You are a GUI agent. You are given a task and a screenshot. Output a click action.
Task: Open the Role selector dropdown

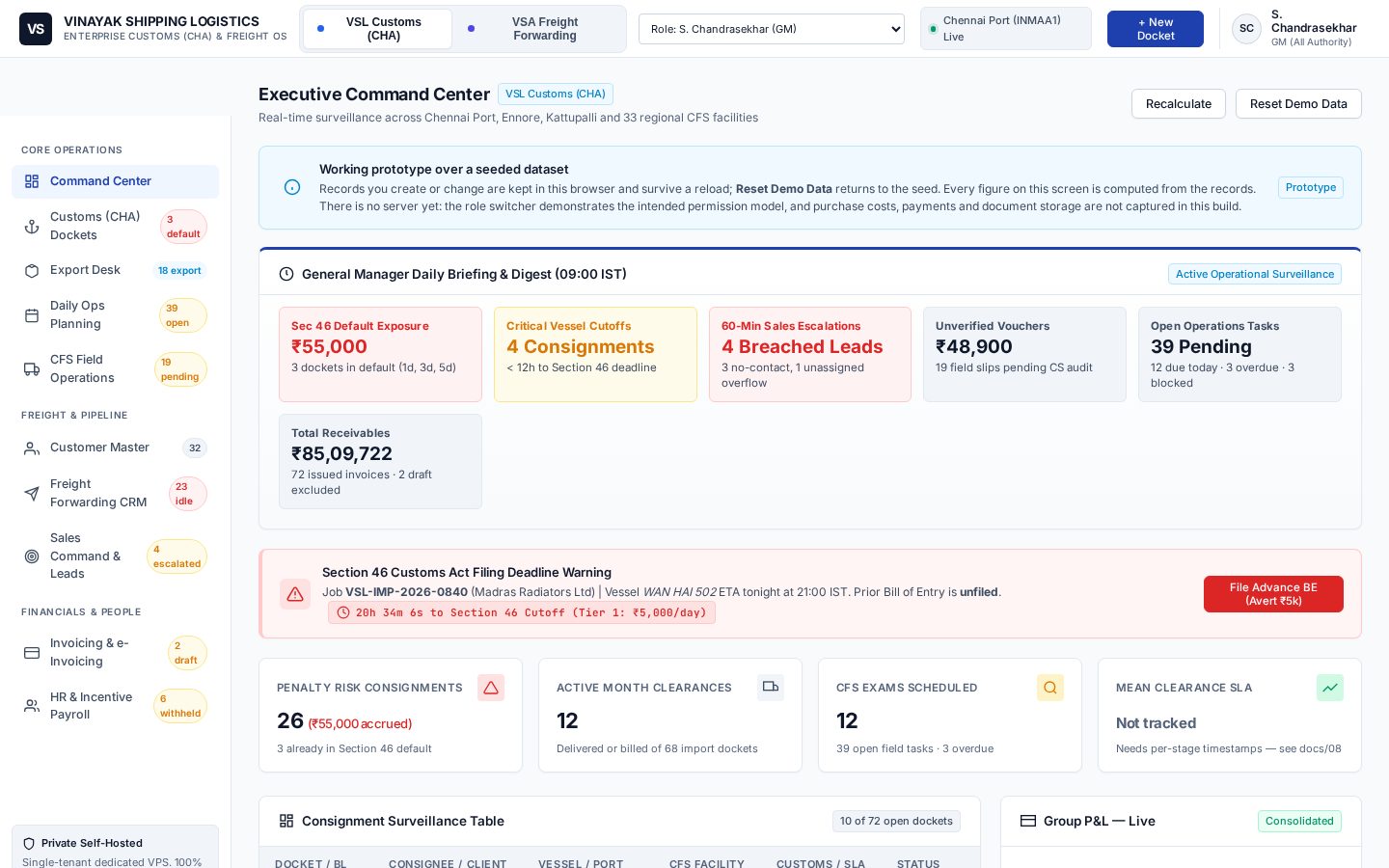point(772,29)
